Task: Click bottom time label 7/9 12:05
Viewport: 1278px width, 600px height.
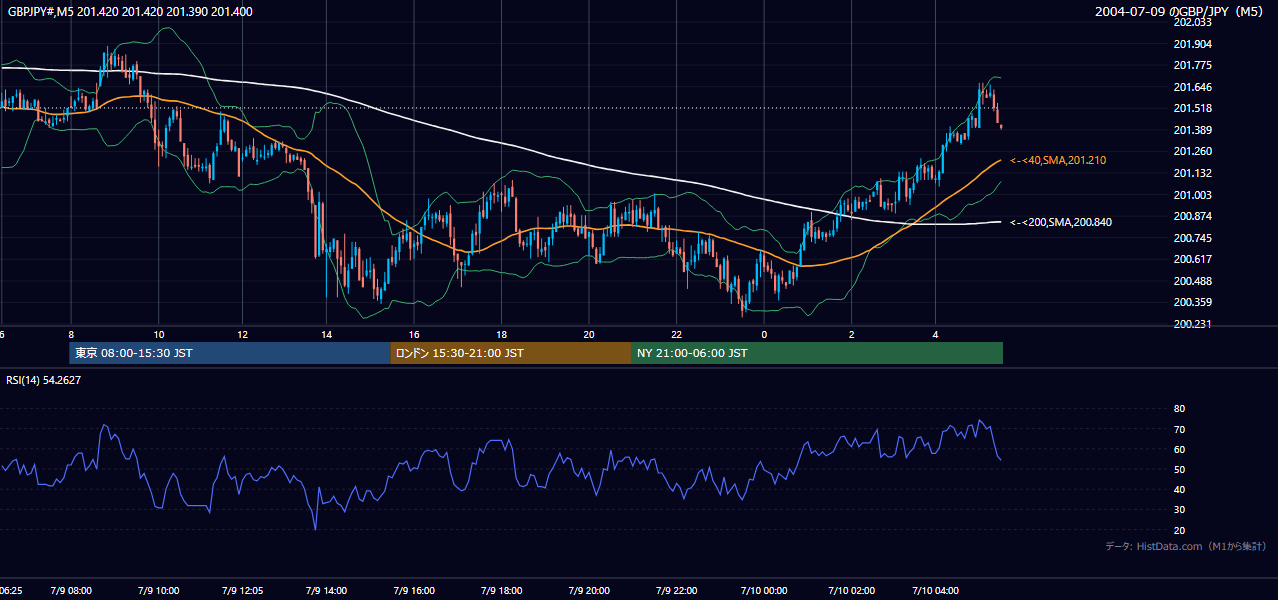Action: click(245, 591)
